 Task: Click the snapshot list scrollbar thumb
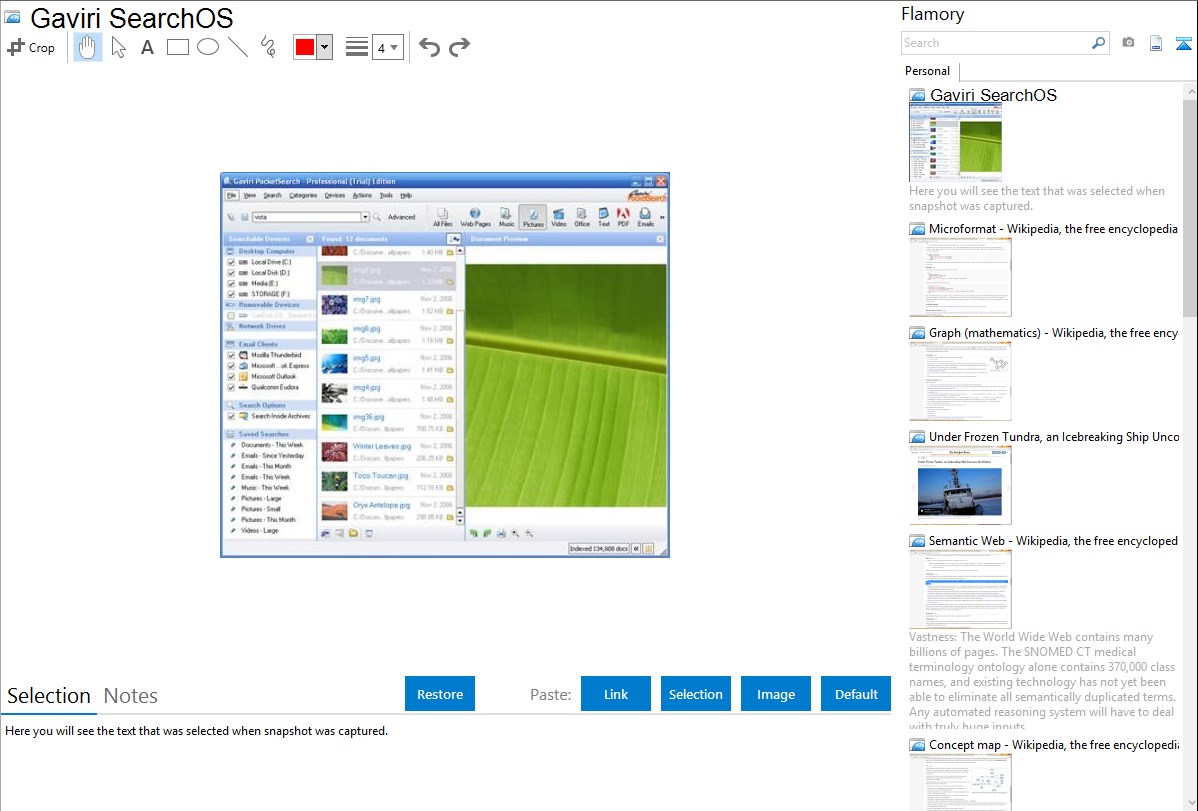coord(1190,207)
